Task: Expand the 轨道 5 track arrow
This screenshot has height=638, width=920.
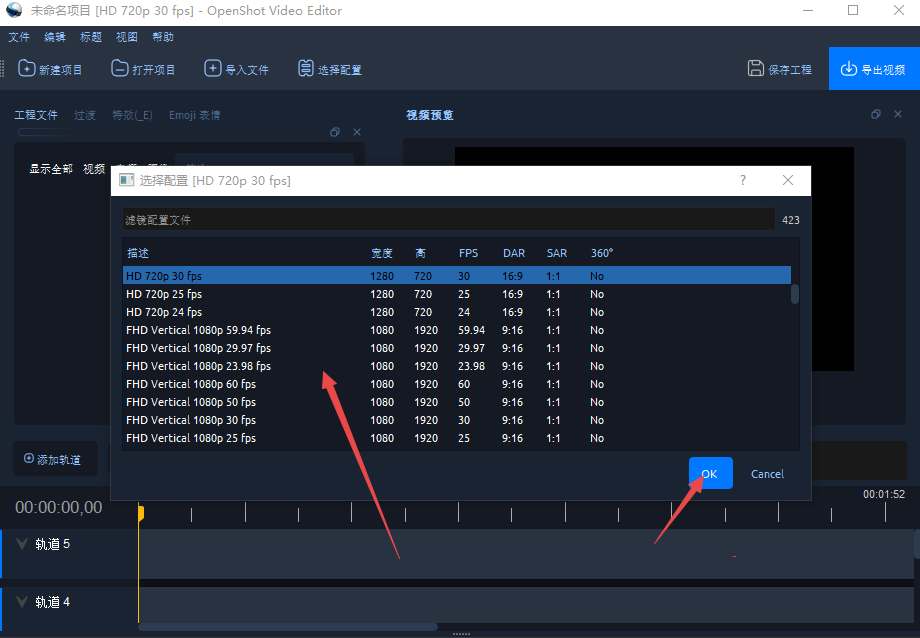Action: (x=21, y=545)
